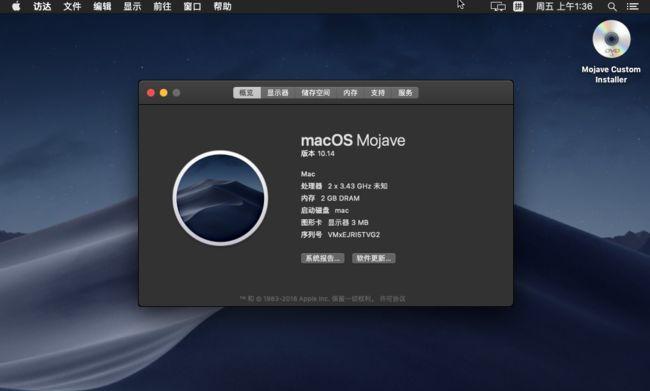The width and height of the screenshot is (650, 391).
Task: Open the 窗口 menu
Action: coord(192,6)
